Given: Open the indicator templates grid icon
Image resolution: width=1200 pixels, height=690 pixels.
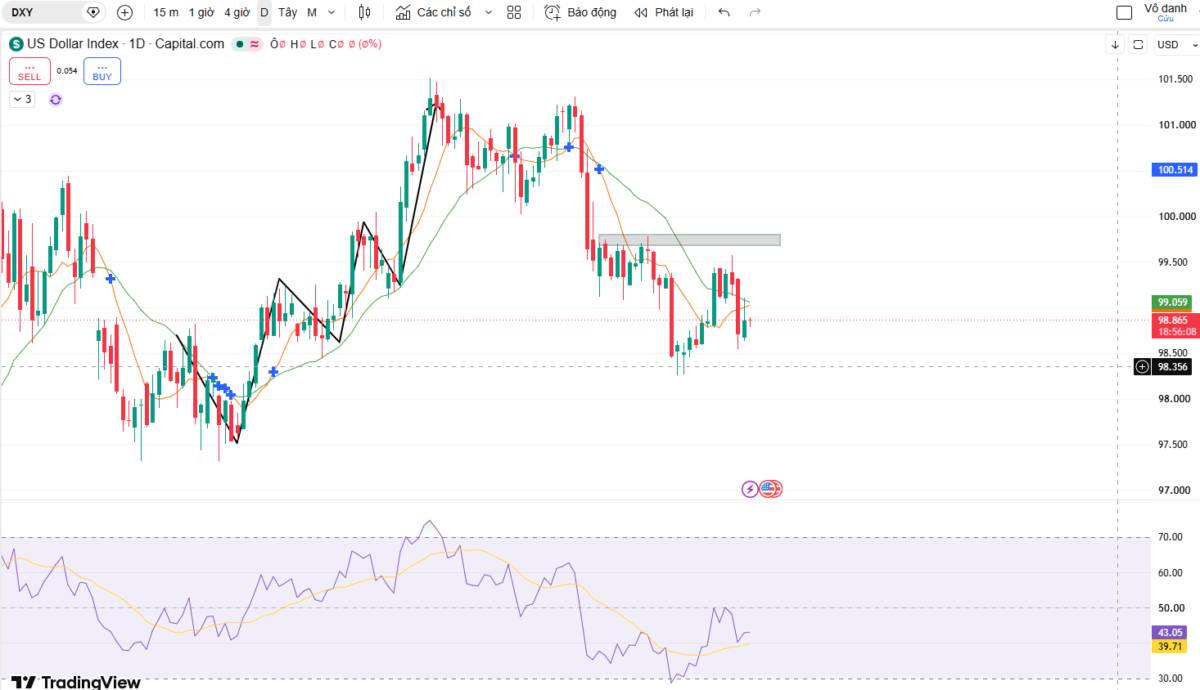Looking at the screenshot, I should coord(514,12).
